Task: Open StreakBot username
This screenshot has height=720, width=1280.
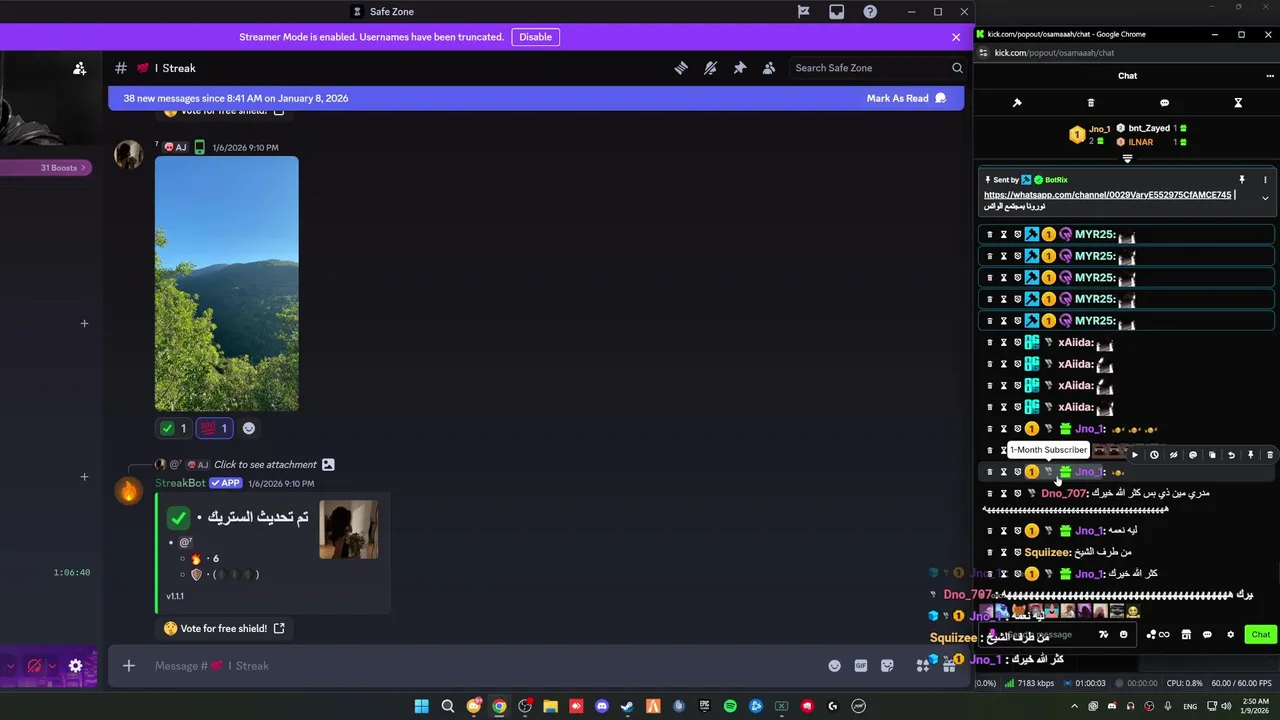Action: (x=180, y=483)
